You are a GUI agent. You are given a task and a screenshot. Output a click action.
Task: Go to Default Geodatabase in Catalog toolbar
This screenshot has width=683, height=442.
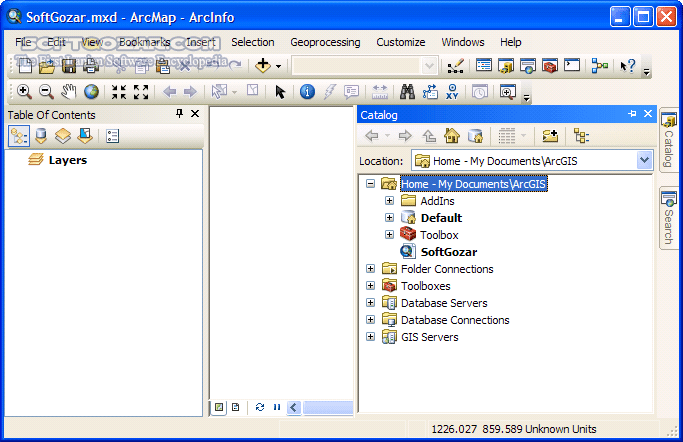(475, 136)
